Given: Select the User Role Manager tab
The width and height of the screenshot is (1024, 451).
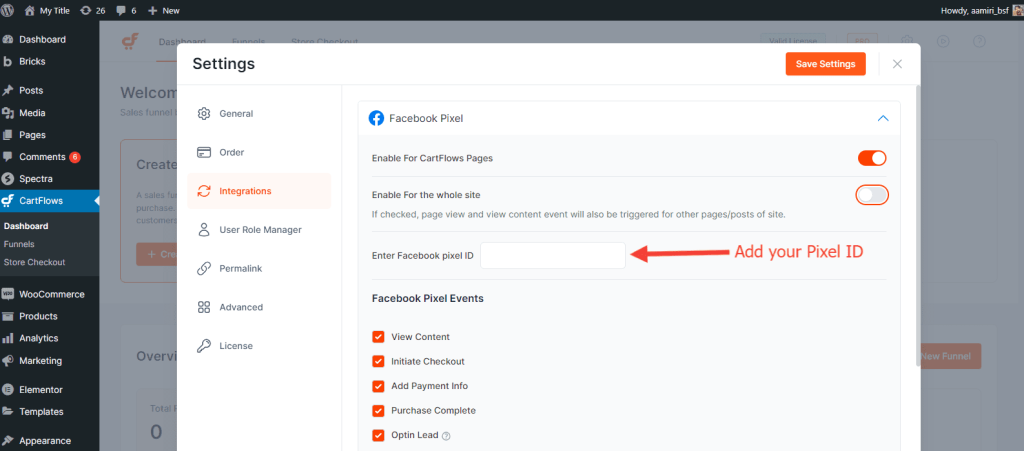Looking at the screenshot, I should pos(259,230).
